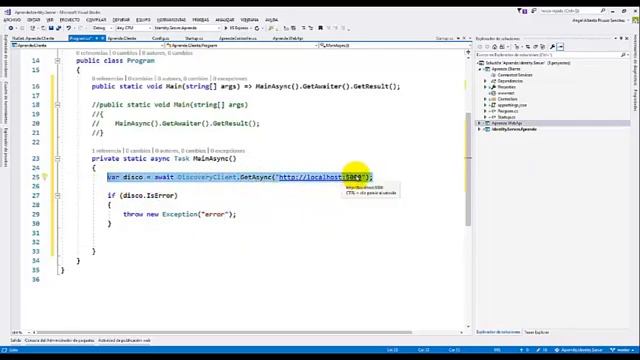Collapse the Program class outline at line 14

click(x=58, y=60)
